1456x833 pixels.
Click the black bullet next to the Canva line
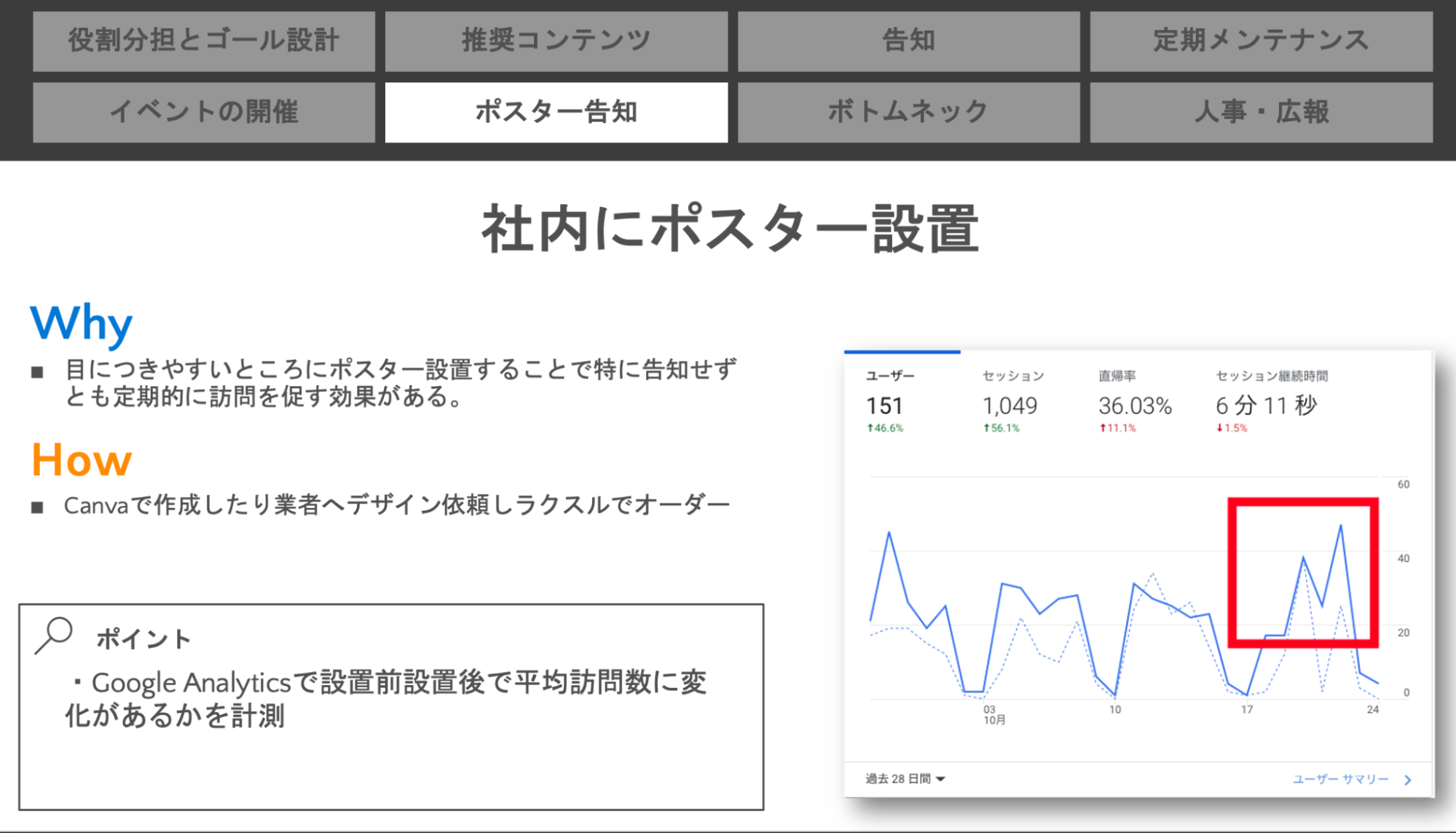pos(39,503)
